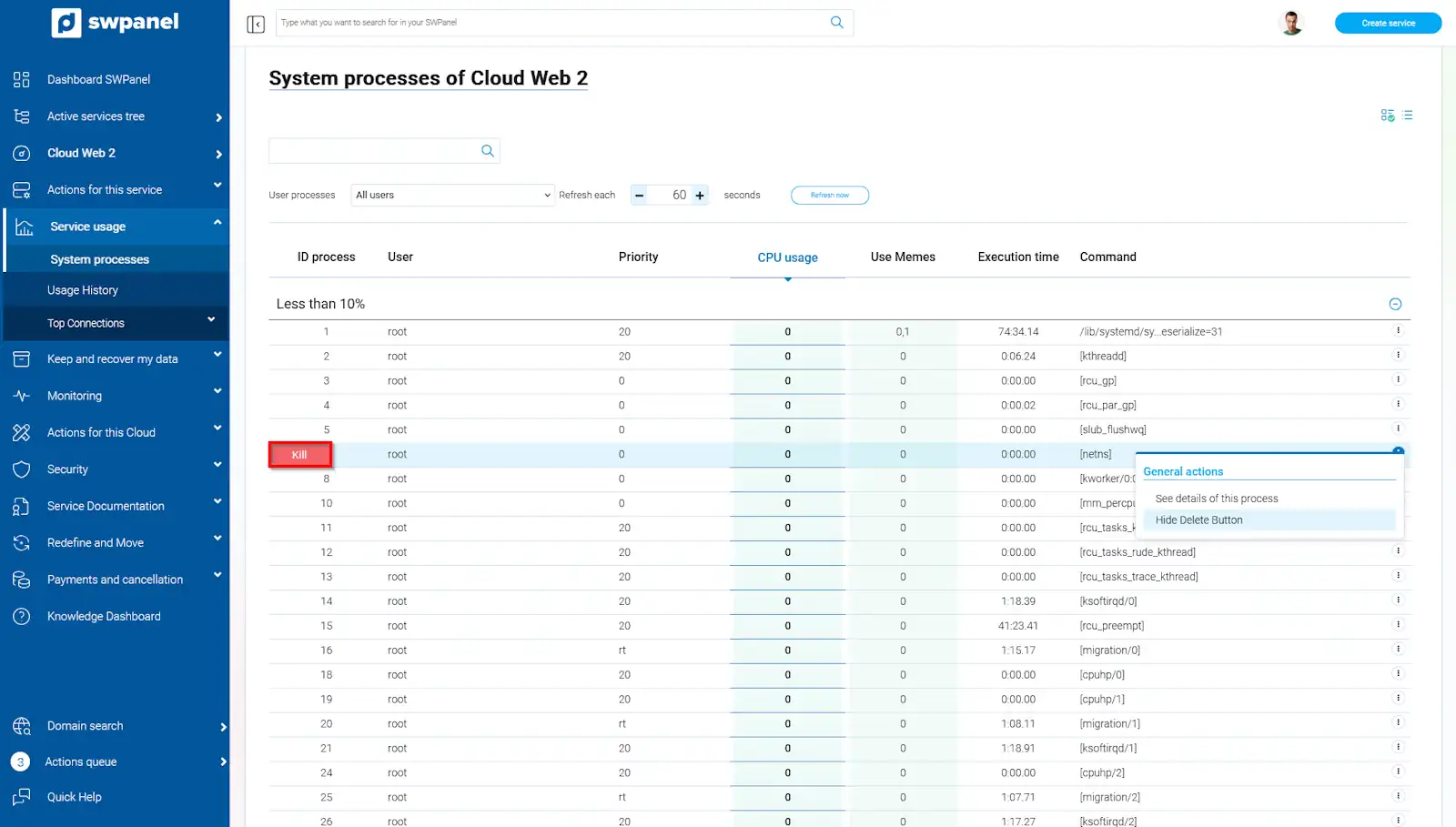The image size is (1456, 827).
Task: Click the Cloud Web 2 icon
Action: (22, 153)
